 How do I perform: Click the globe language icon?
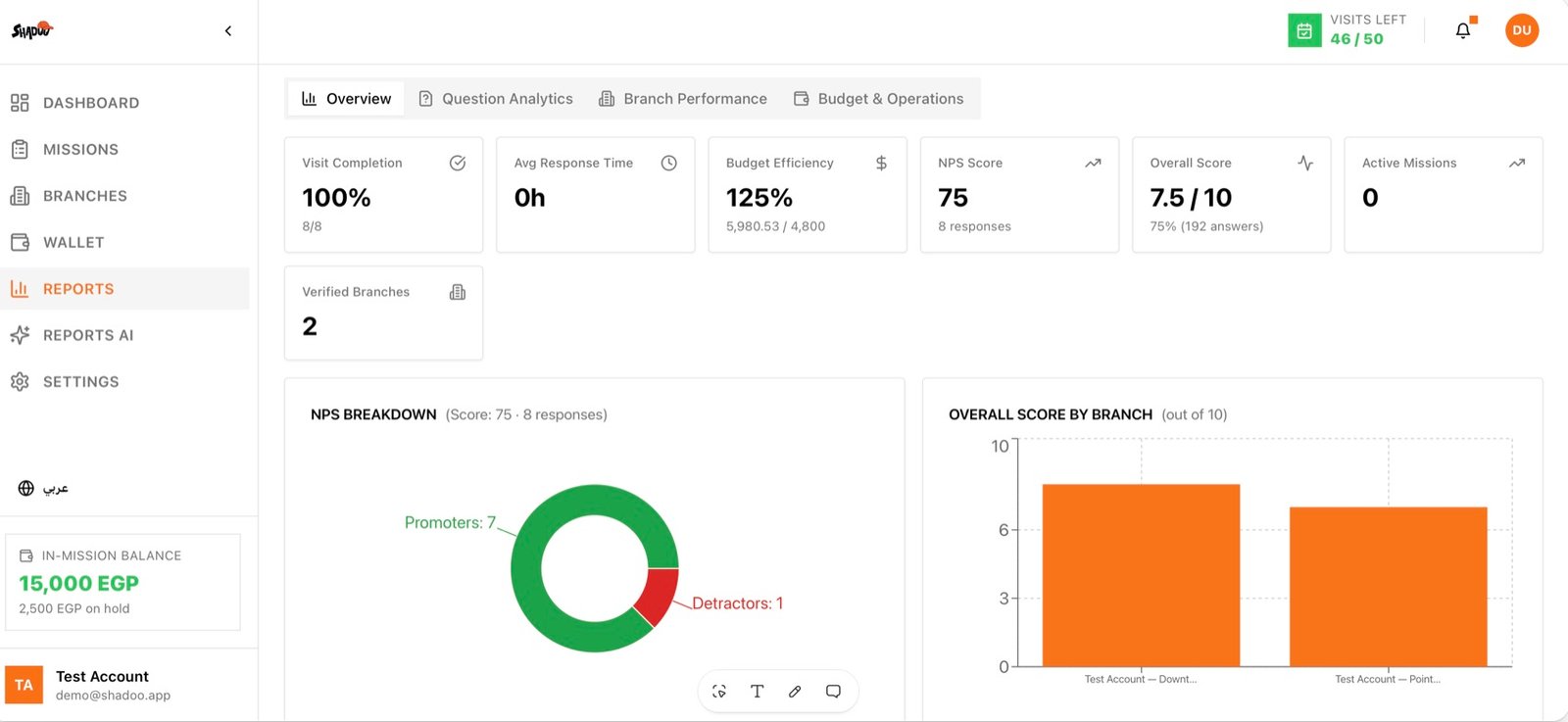coord(26,488)
